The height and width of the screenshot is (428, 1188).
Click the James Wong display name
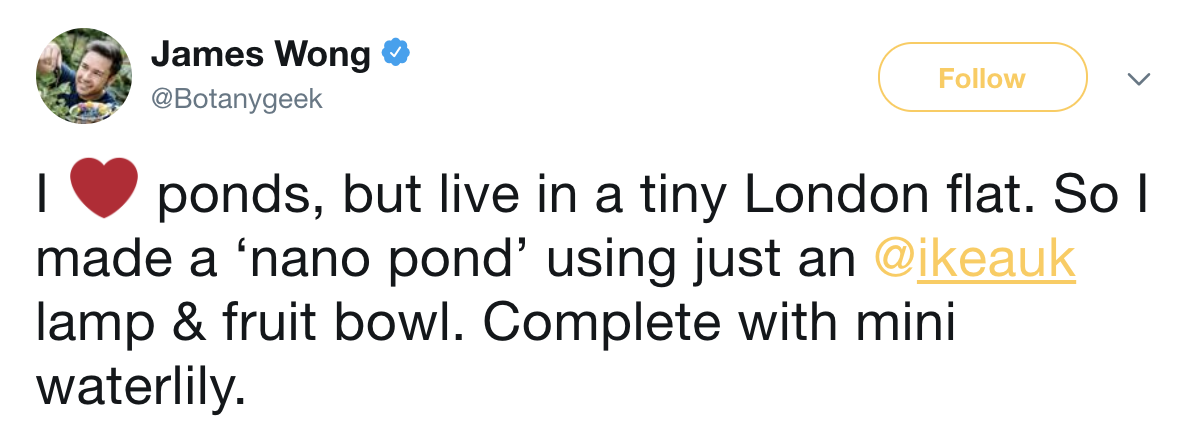[x=260, y=54]
